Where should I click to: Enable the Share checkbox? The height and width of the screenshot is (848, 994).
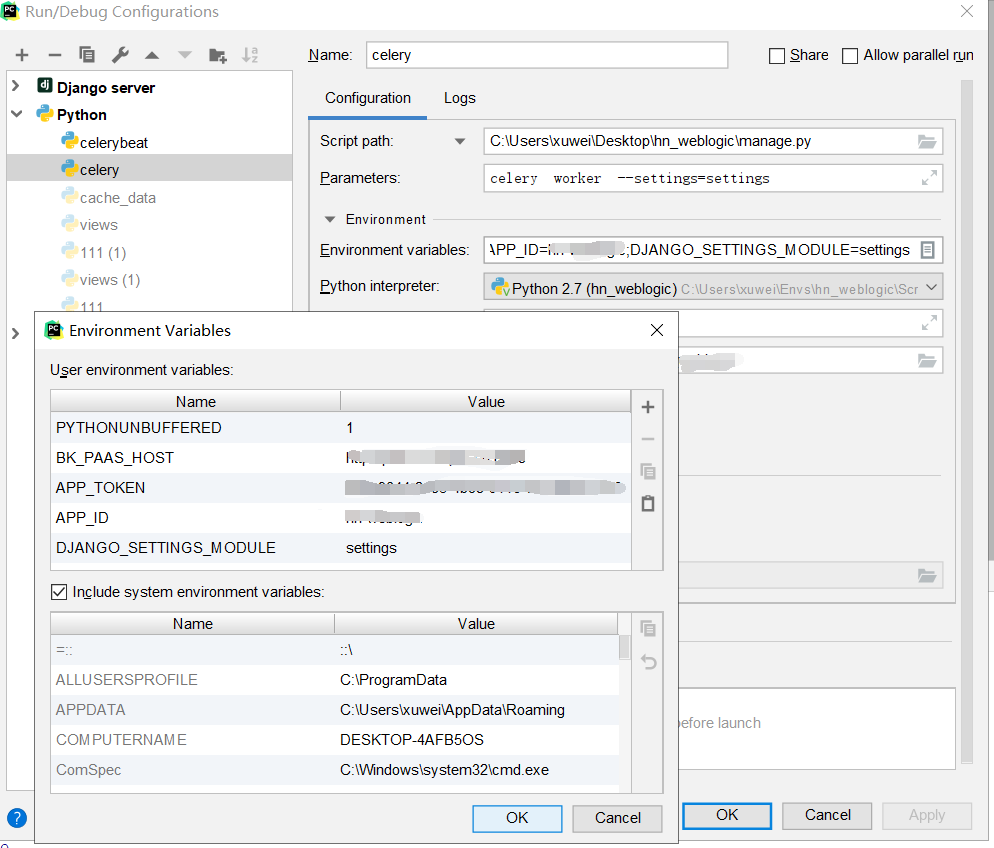click(x=774, y=55)
